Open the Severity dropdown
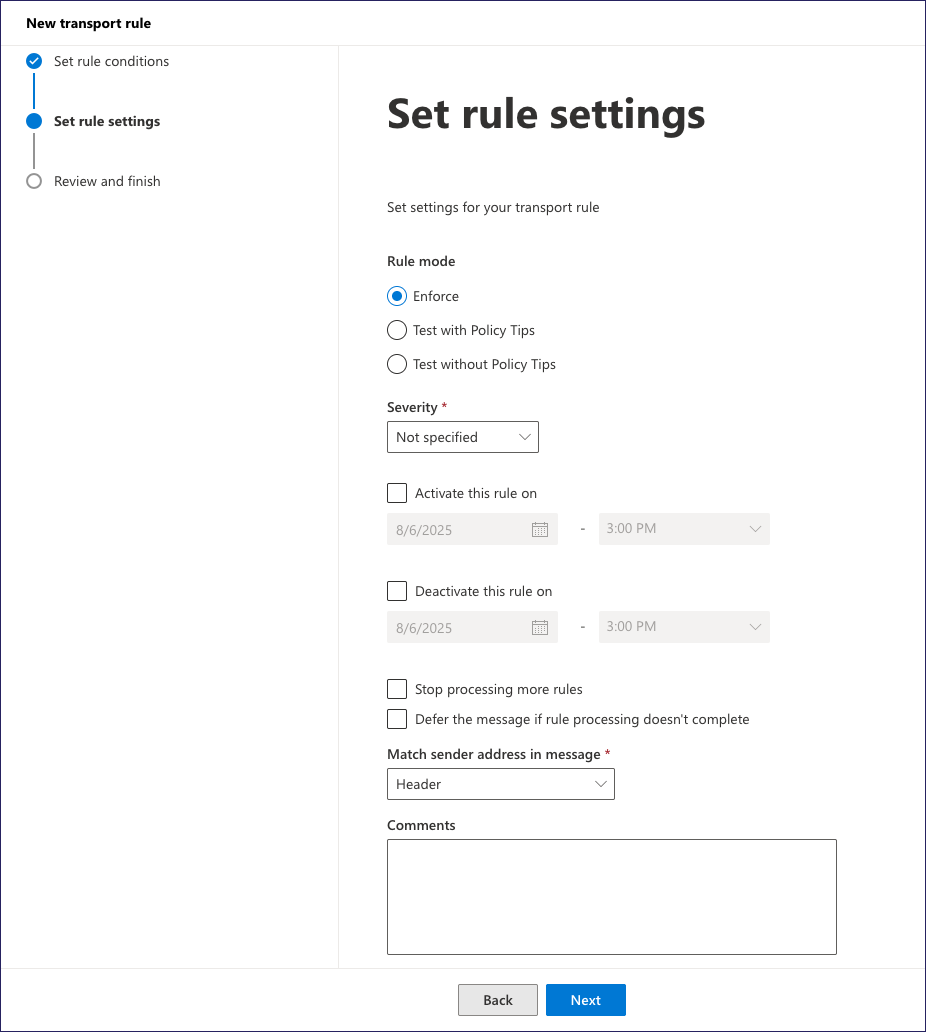The height and width of the screenshot is (1032, 926). click(x=463, y=437)
